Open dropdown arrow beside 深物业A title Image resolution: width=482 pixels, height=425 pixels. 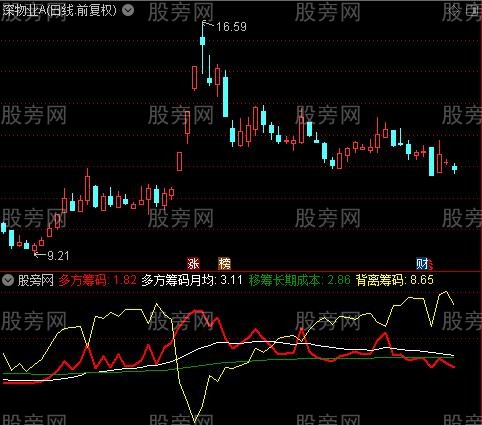click(x=128, y=10)
